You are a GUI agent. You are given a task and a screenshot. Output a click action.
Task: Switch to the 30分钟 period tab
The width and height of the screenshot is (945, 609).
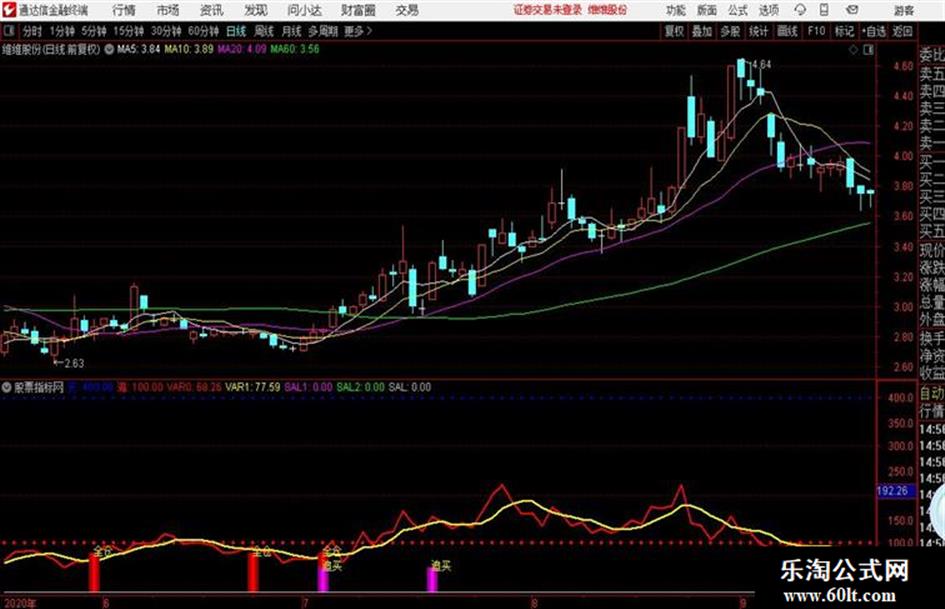pyautogui.click(x=166, y=31)
